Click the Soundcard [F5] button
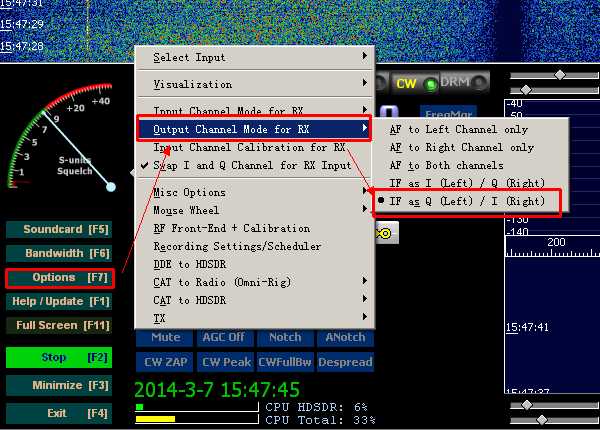 pyautogui.click(x=59, y=230)
